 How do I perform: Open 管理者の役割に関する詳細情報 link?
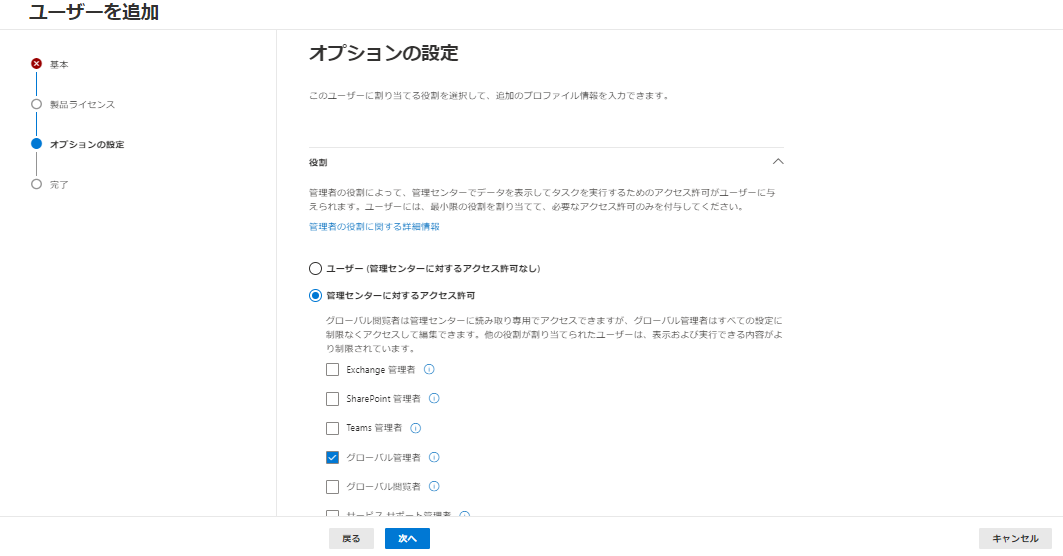pyautogui.click(x=374, y=226)
